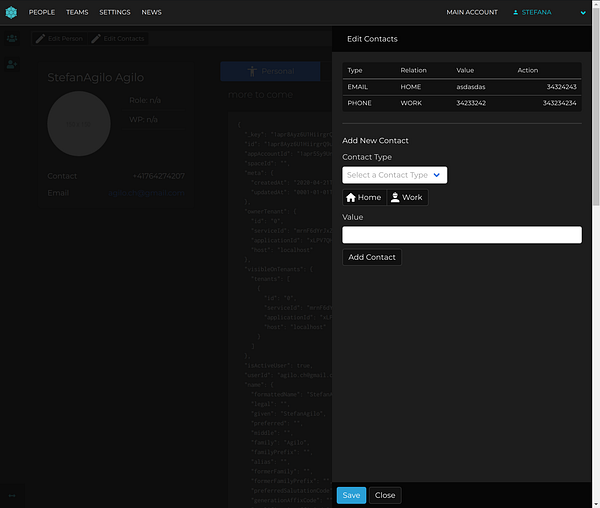This screenshot has height=508, width=600.
Task: Select the Work relation option
Action: (407, 198)
